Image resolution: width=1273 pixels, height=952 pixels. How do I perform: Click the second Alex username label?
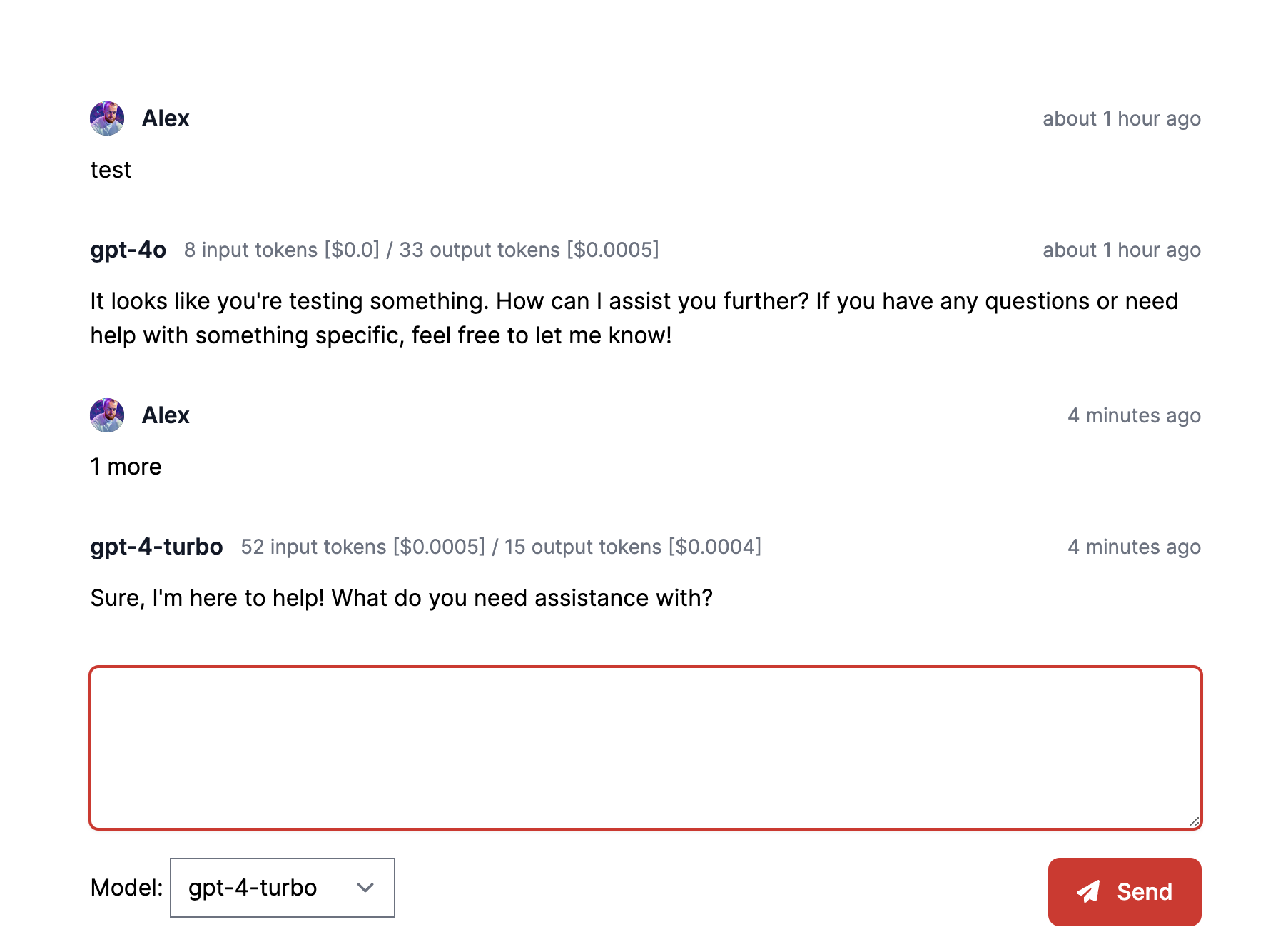tap(166, 415)
